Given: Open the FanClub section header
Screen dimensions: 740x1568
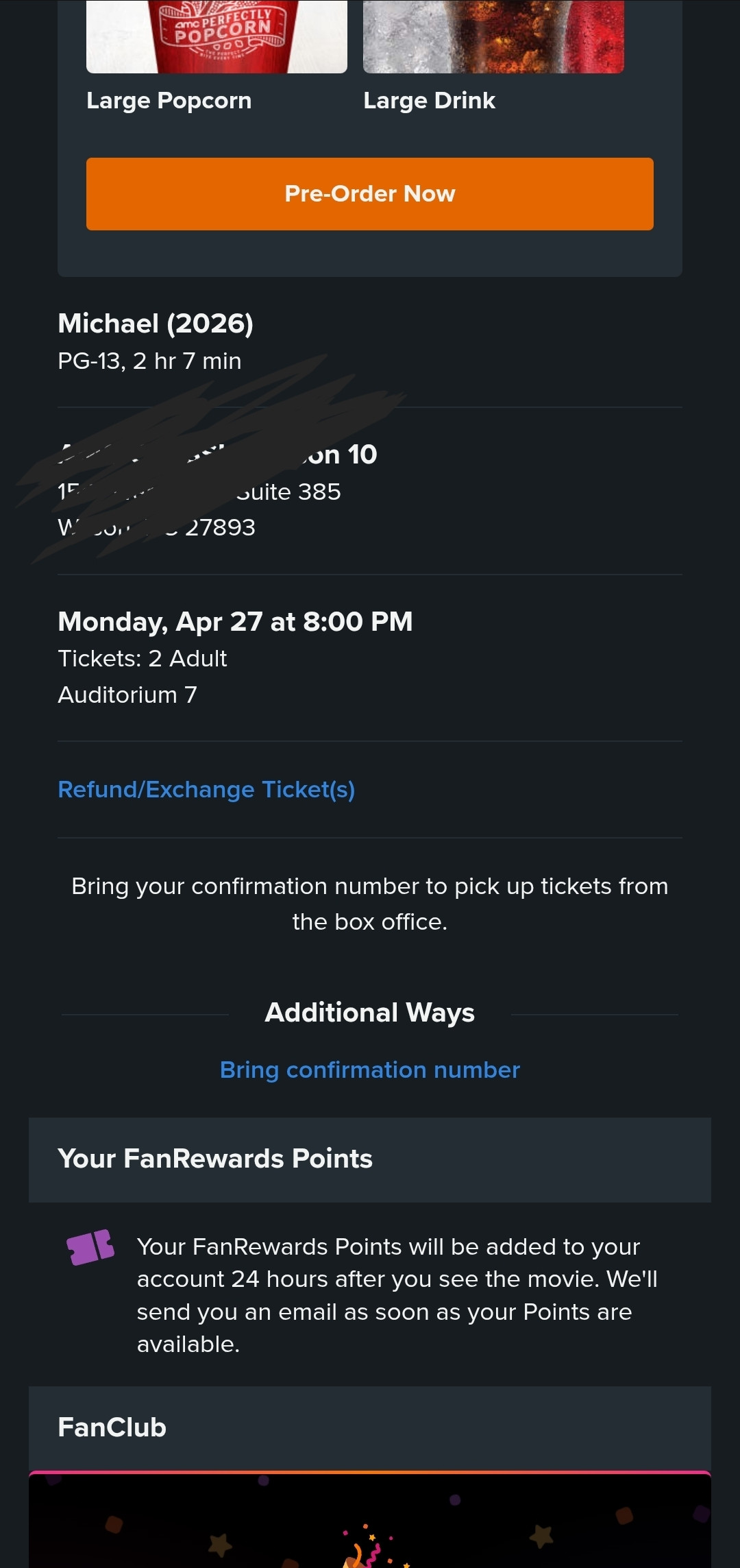Looking at the screenshot, I should (112, 1427).
